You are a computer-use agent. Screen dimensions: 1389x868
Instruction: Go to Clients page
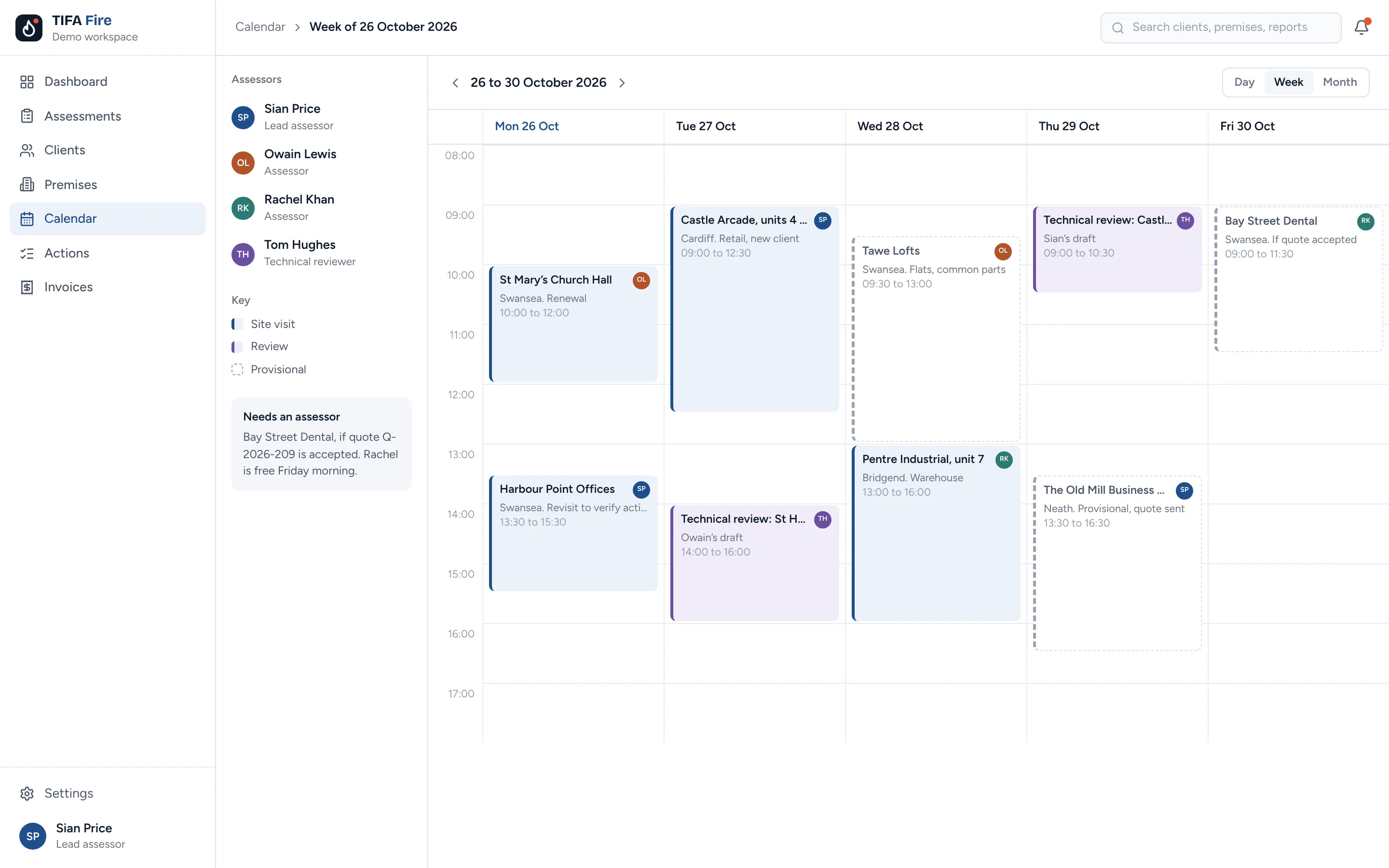coord(108,150)
